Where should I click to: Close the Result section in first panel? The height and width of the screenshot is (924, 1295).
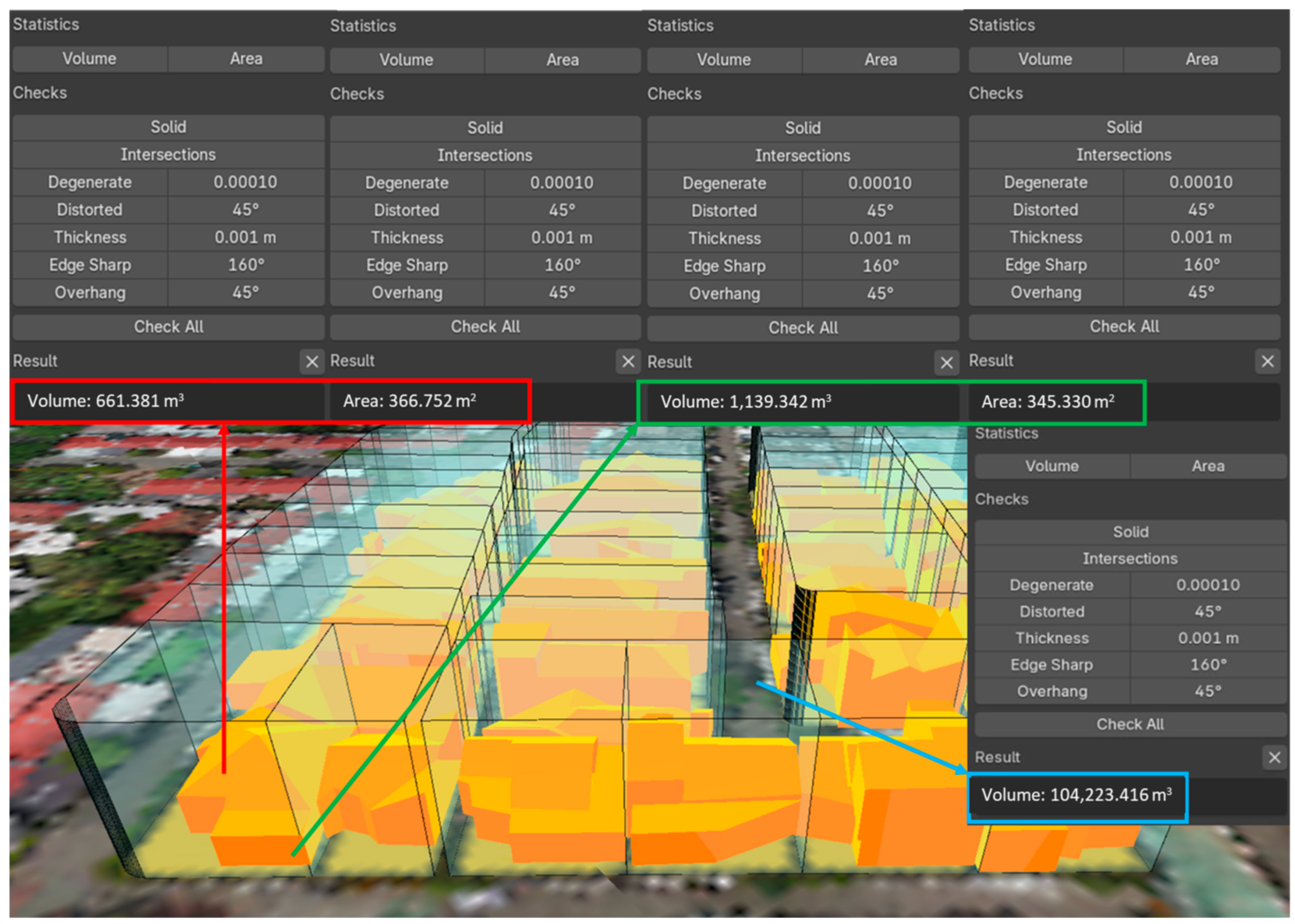311,362
